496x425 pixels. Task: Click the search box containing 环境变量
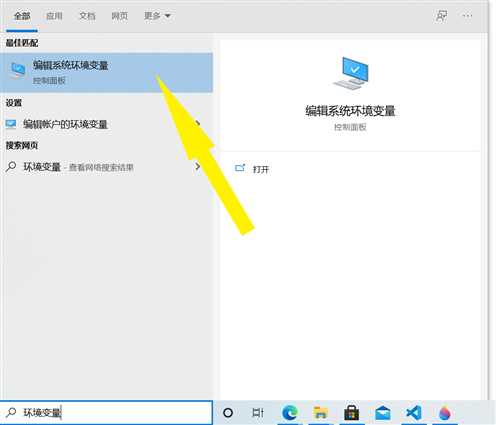click(x=106, y=413)
